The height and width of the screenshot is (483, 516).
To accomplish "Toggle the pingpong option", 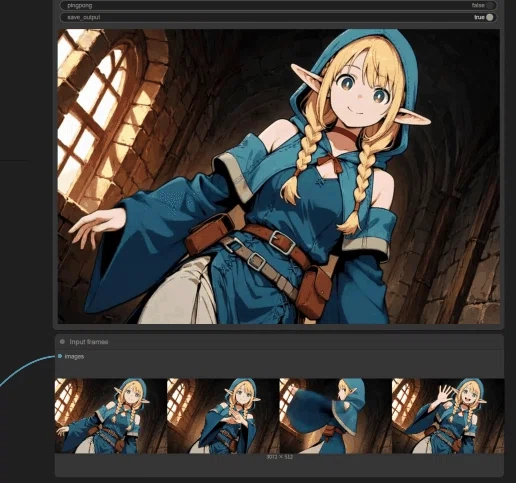I will point(278,5).
